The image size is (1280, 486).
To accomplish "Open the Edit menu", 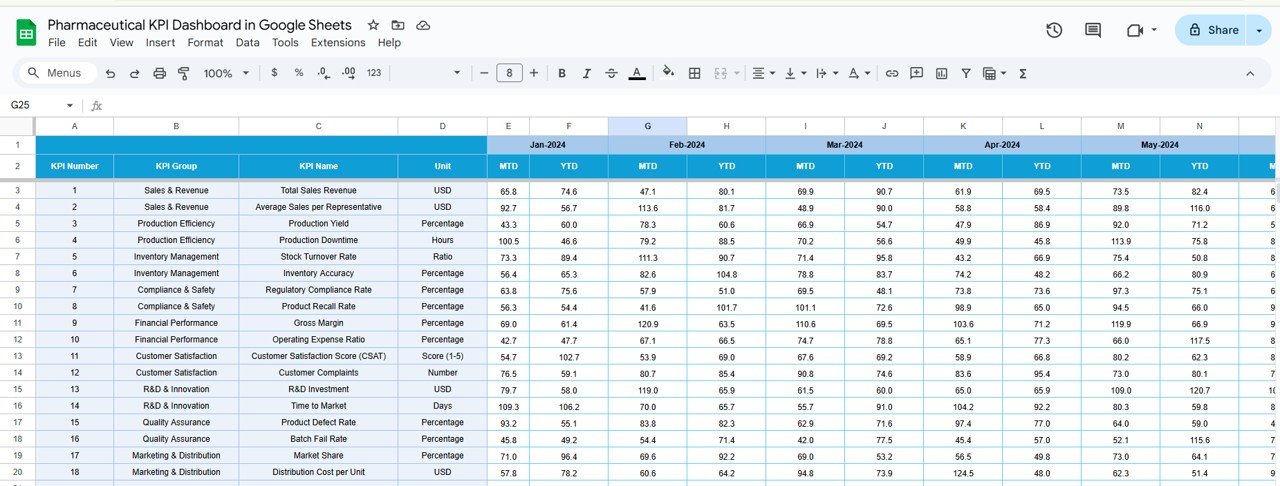I will pos(88,43).
